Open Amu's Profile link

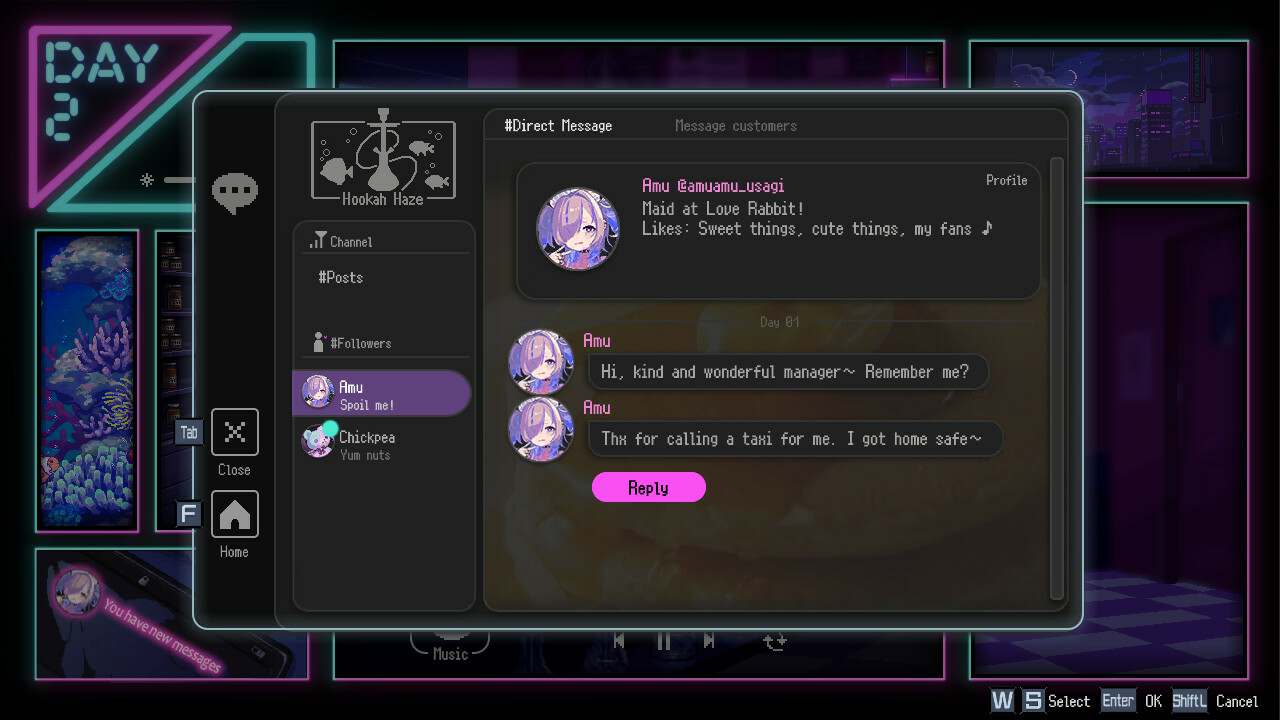pos(1007,180)
